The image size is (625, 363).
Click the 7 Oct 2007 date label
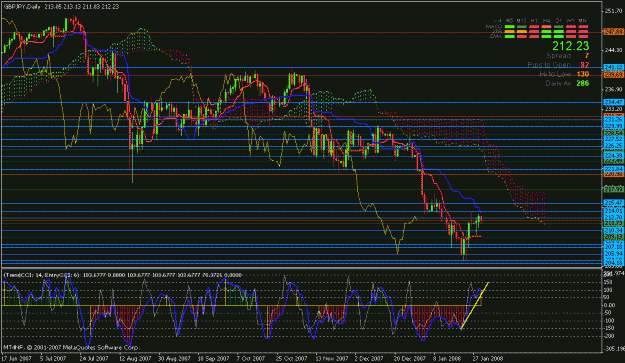click(x=251, y=358)
